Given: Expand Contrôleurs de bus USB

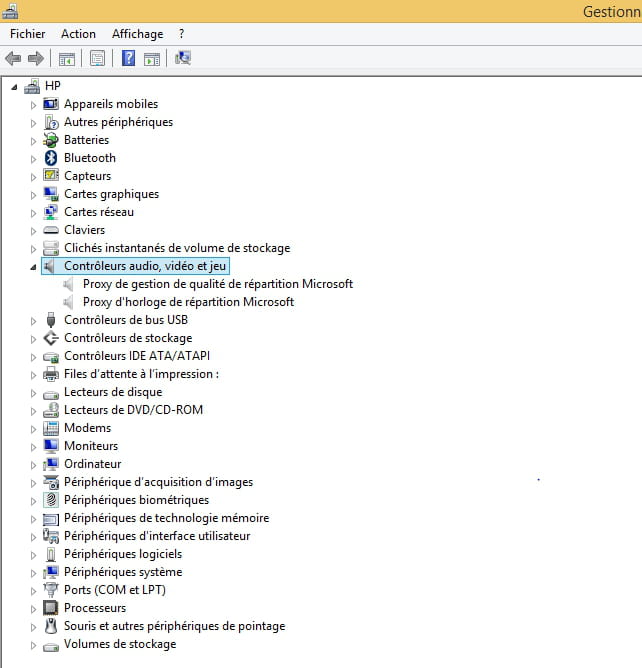Looking at the screenshot, I should coord(33,321).
